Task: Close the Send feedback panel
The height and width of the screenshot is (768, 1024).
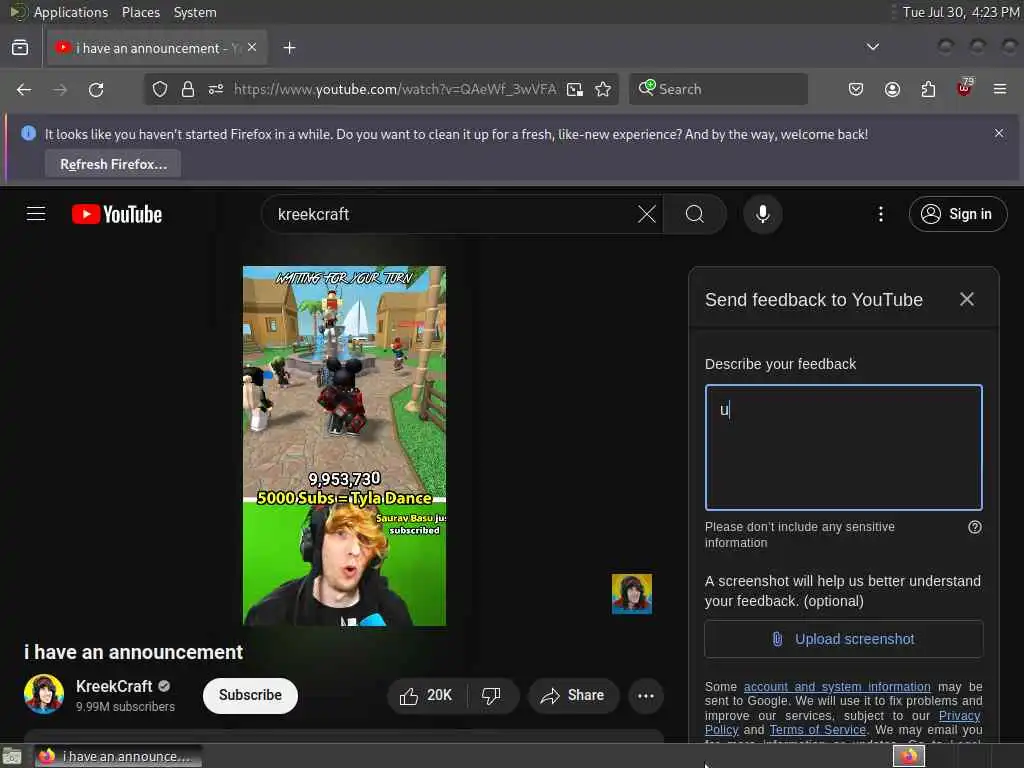Action: [x=967, y=299]
